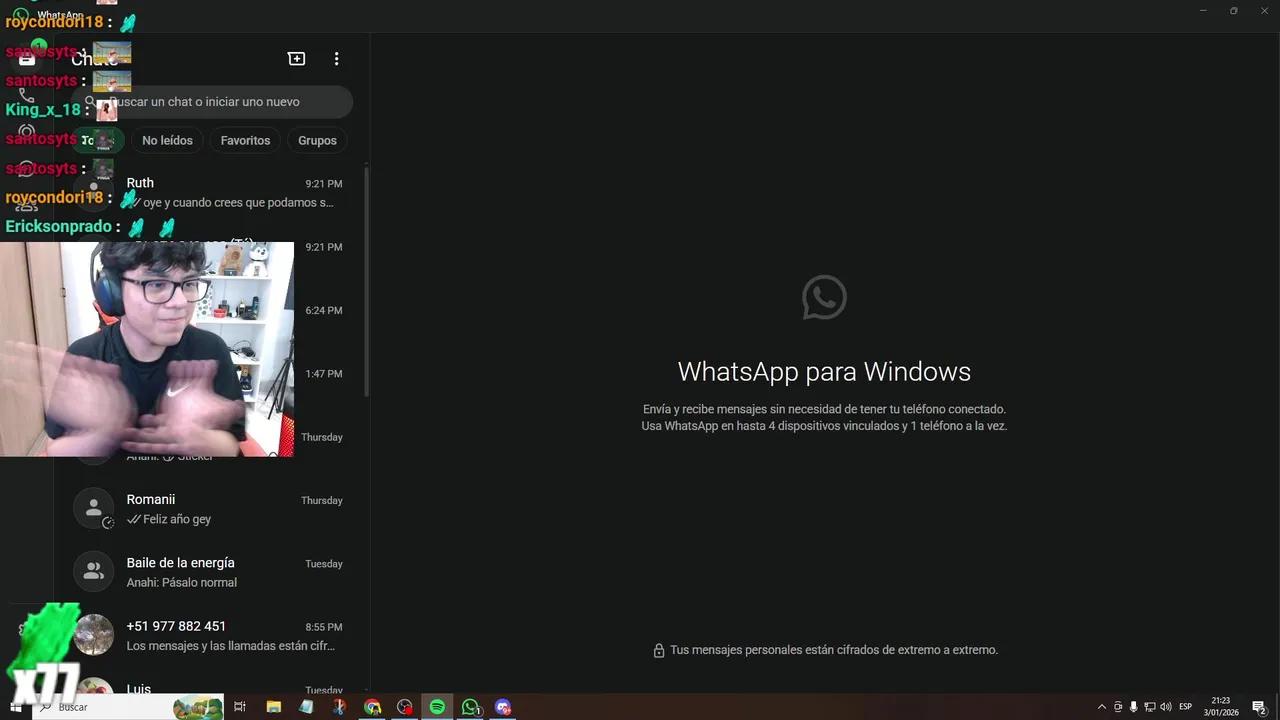The height and width of the screenshot is (720, 1280).
Task: Open Task View from the taskbar
Action: point(240,707)
